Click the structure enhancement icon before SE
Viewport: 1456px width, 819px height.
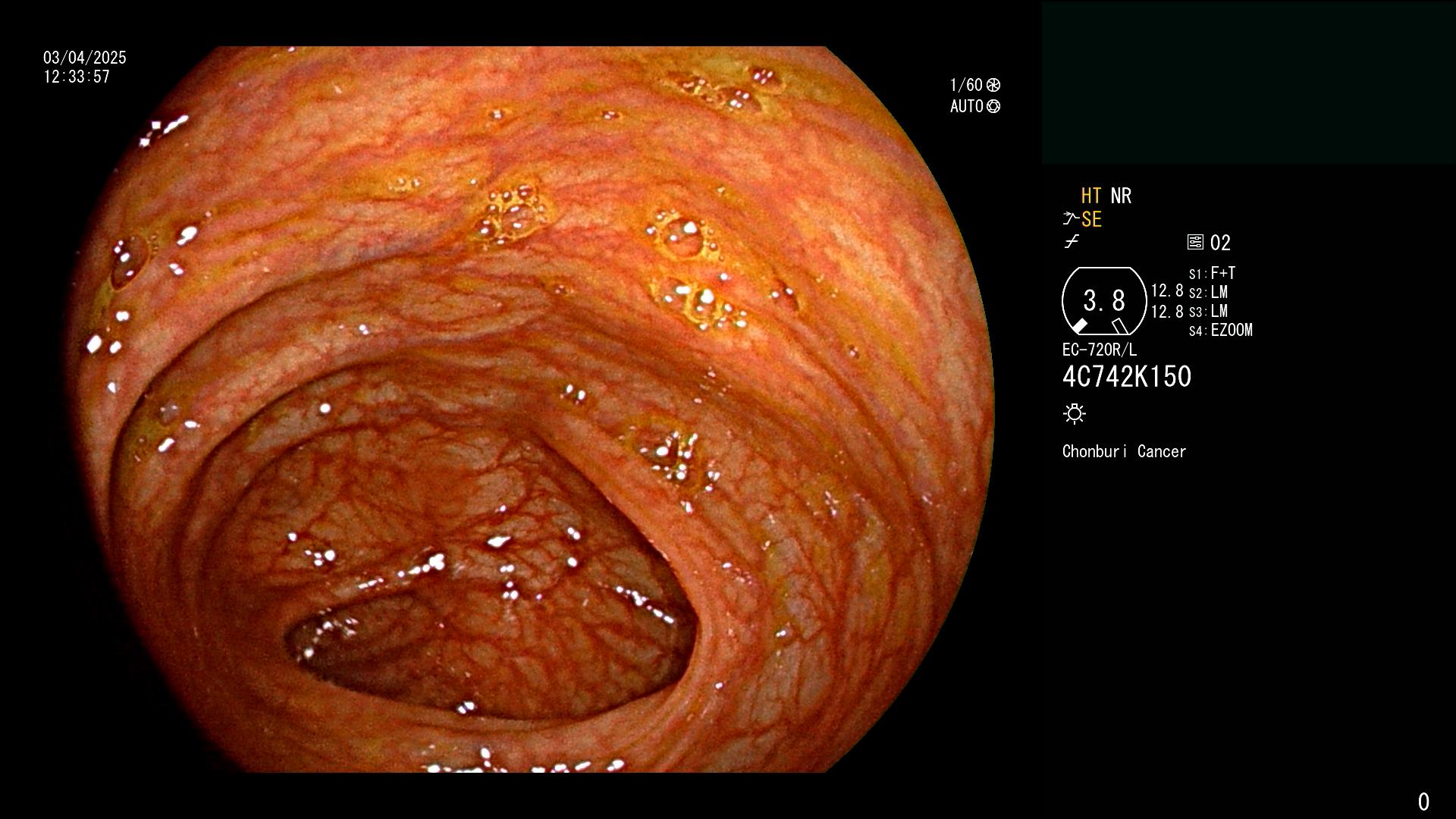[x=1070, y=219]
